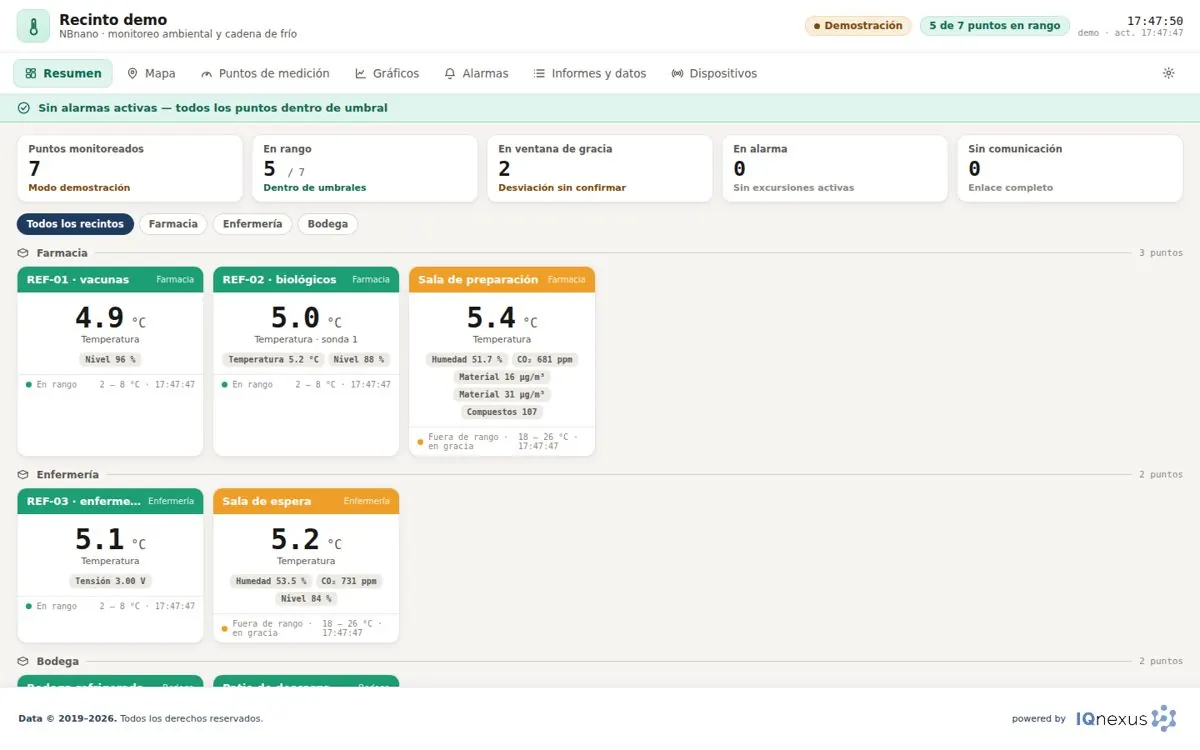Click the En rango summary tile
Image resolution: width=1200 pixels, height=750 pixels.
coord(365,169)
